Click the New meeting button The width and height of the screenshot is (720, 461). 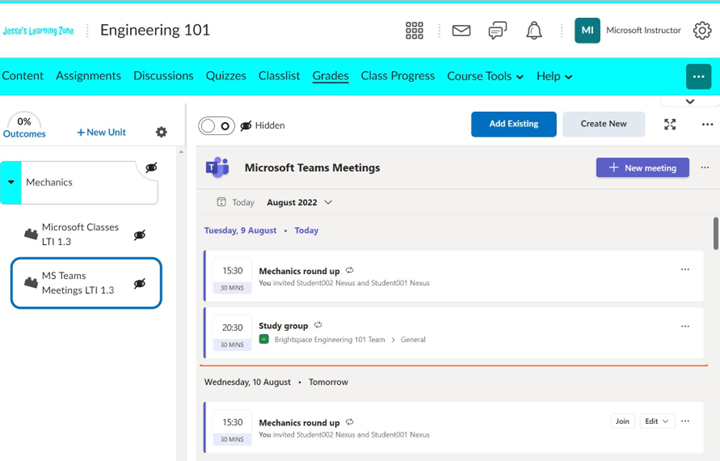pyautogui.click(x=642, y=168)
